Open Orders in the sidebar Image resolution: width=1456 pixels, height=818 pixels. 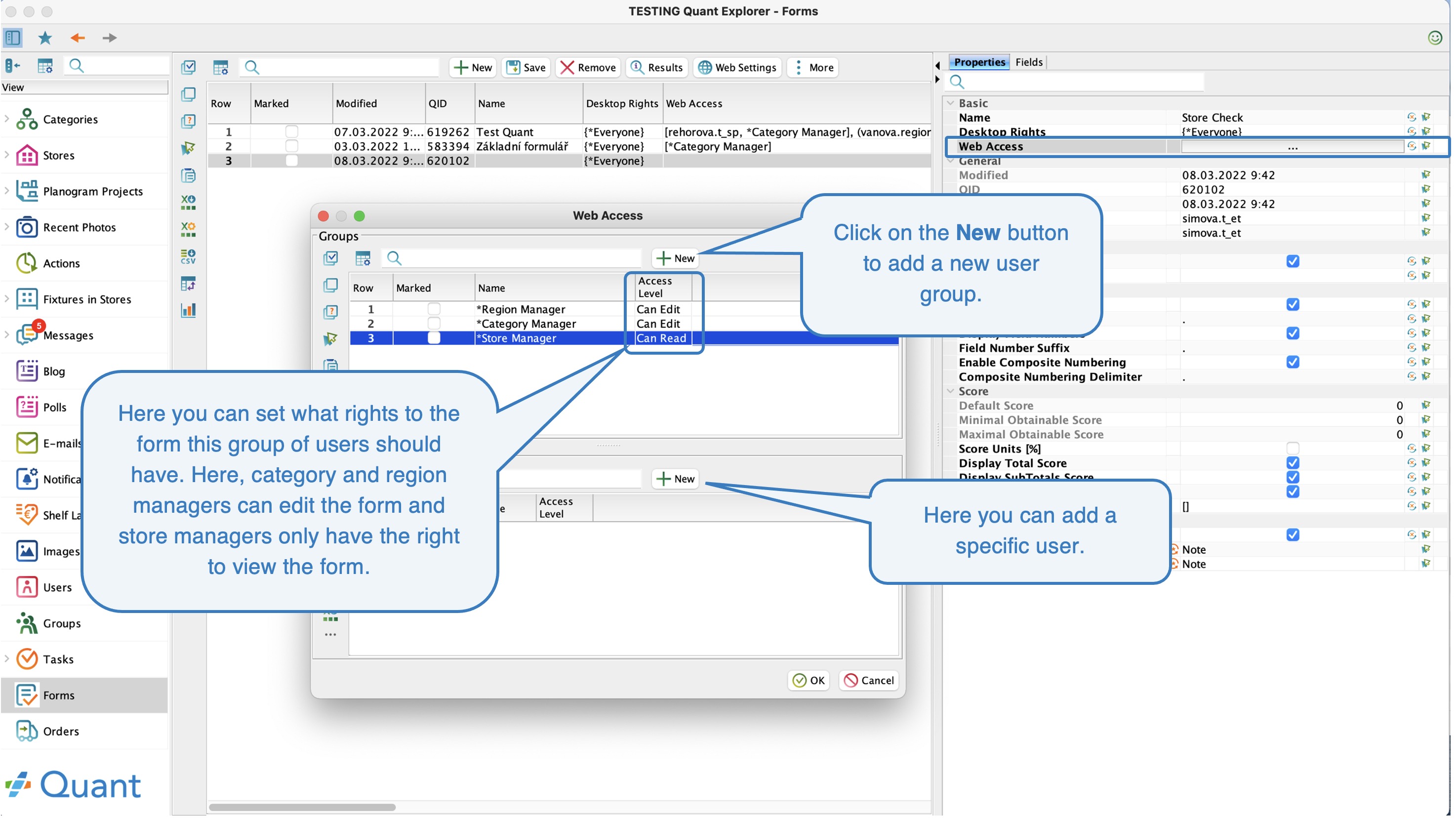coord(60,732)
